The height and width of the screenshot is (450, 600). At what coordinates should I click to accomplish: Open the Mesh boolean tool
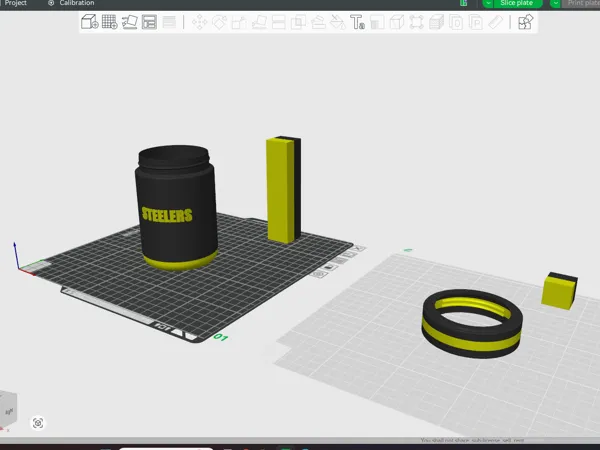pyautogui.click(x=298, y=22)
